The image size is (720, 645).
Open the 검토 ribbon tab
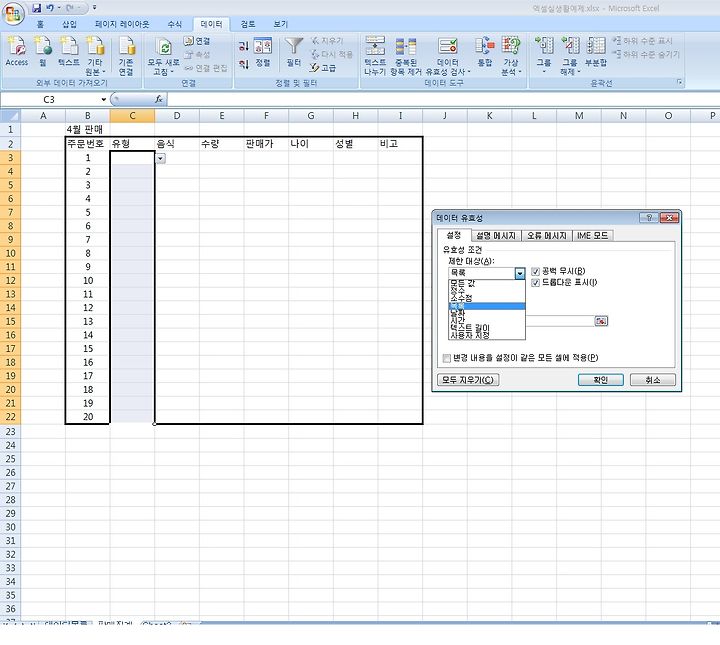(x=248, y=24)
